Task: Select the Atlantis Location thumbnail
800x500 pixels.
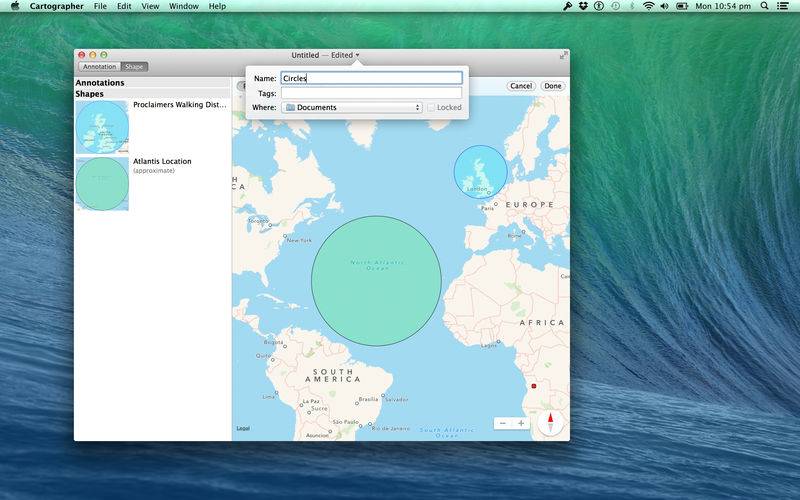Action: 102,184
